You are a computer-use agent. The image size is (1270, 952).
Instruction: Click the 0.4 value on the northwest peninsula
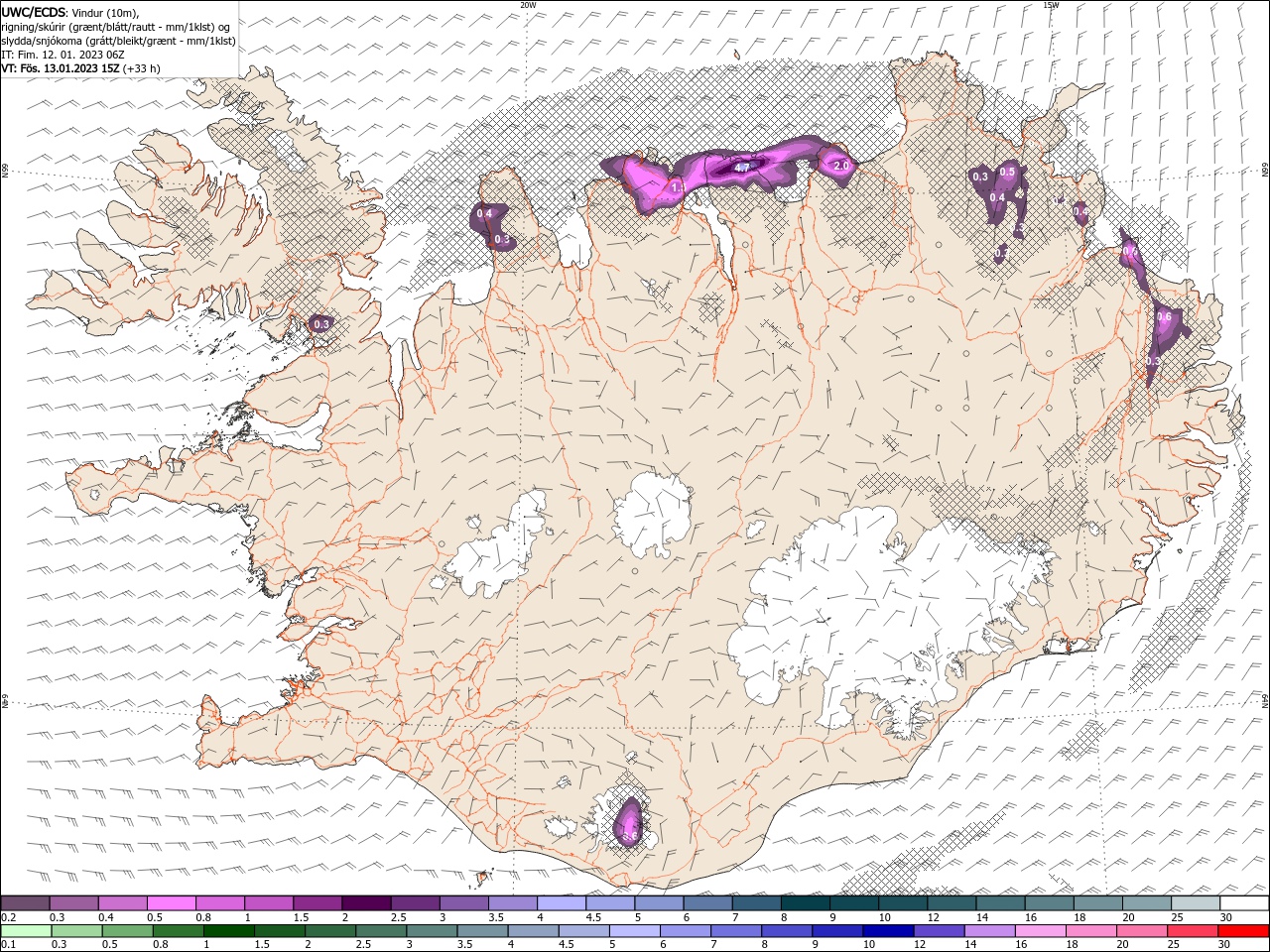(484, 213)
